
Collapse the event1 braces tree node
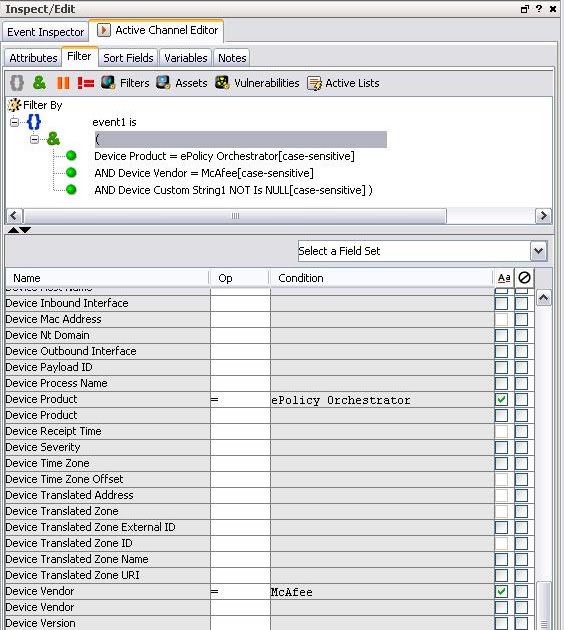point(14,122)
